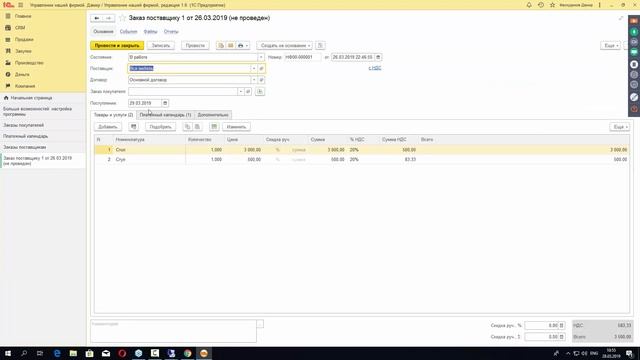
Task: Click the Комментарий text field
Action: (173, 331)
